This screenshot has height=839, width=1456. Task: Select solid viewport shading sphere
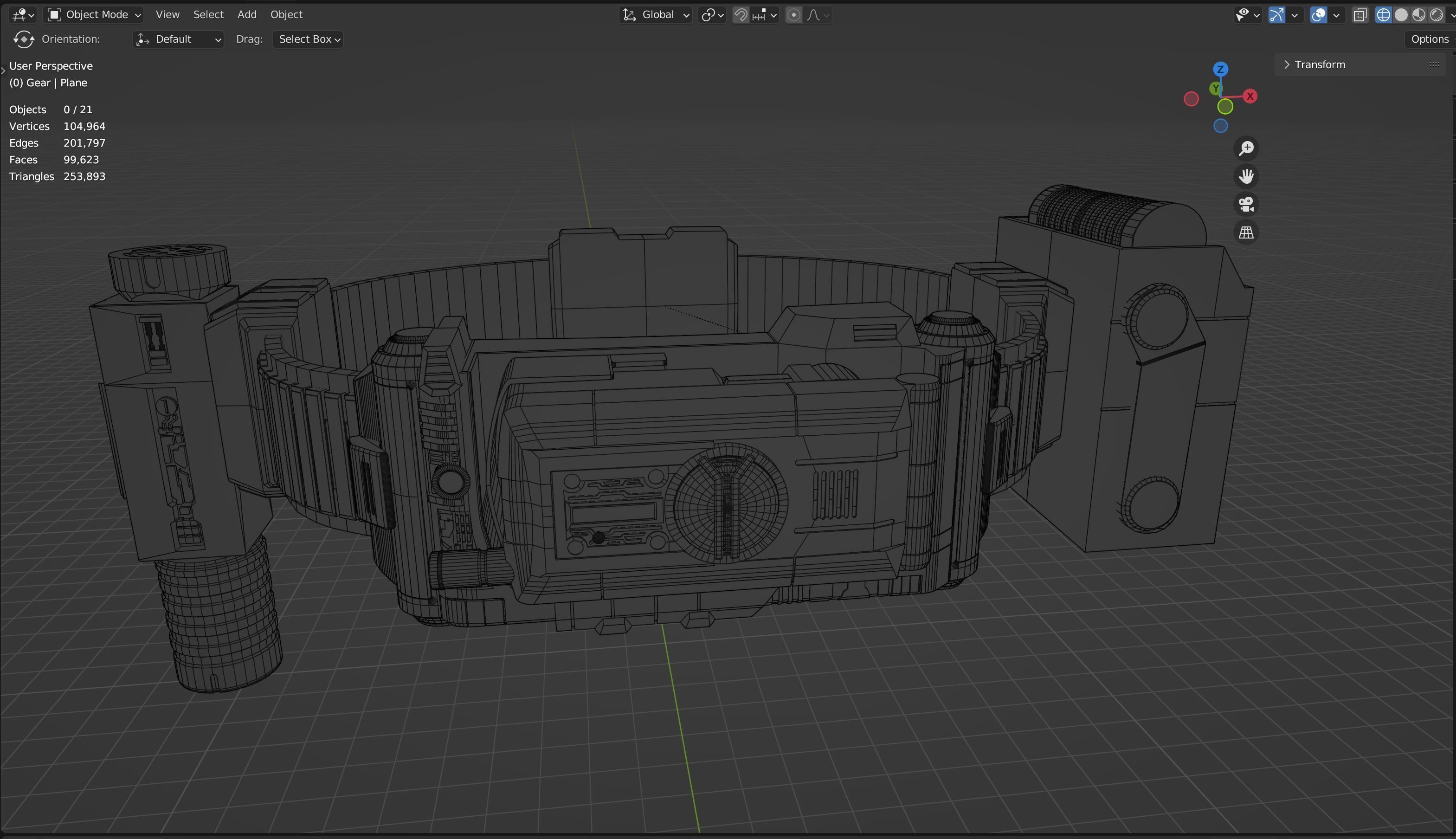[x=1401, y=15]
